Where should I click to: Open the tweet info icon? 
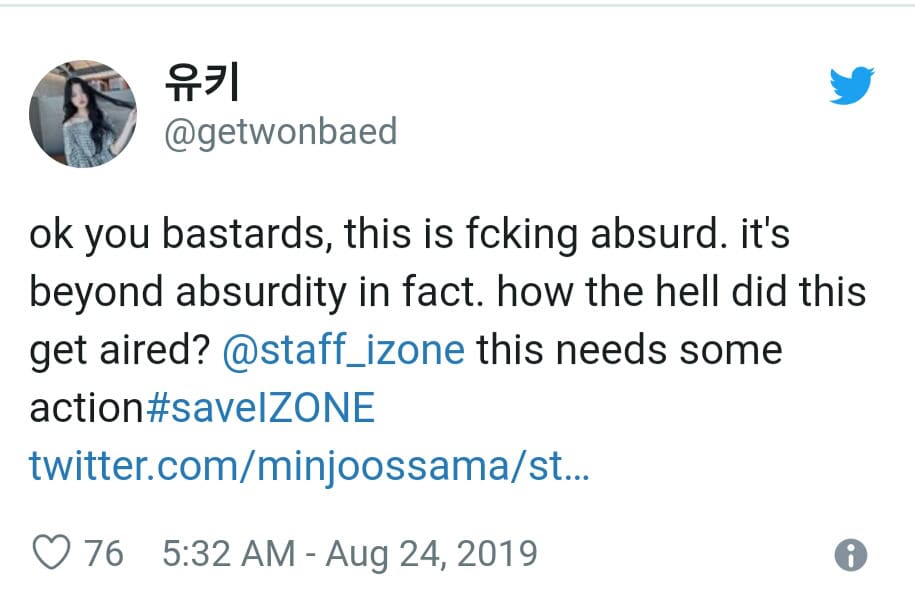tap(850, 555)
